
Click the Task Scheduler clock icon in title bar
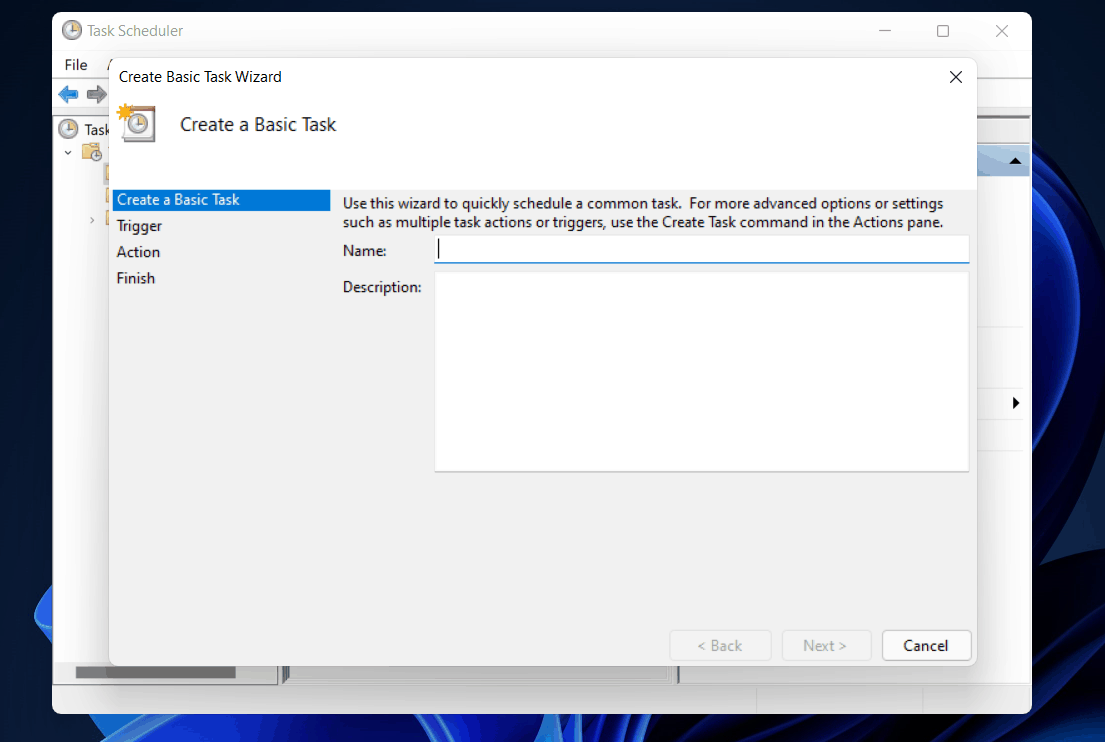71,30
